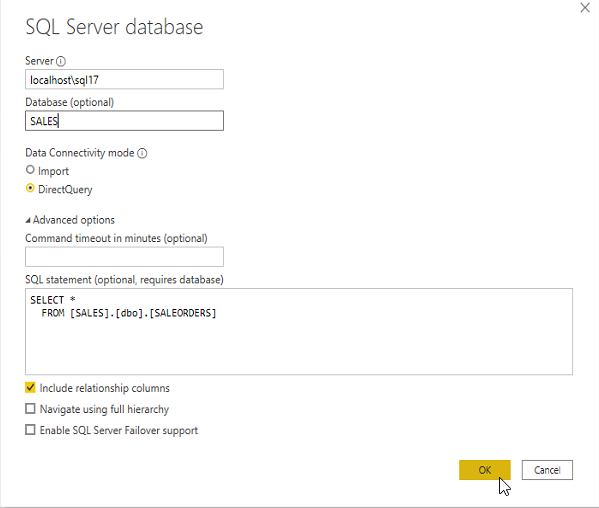Click inside the SQL statement text box
The image size is (599, 508).
[x=299, y=332]
